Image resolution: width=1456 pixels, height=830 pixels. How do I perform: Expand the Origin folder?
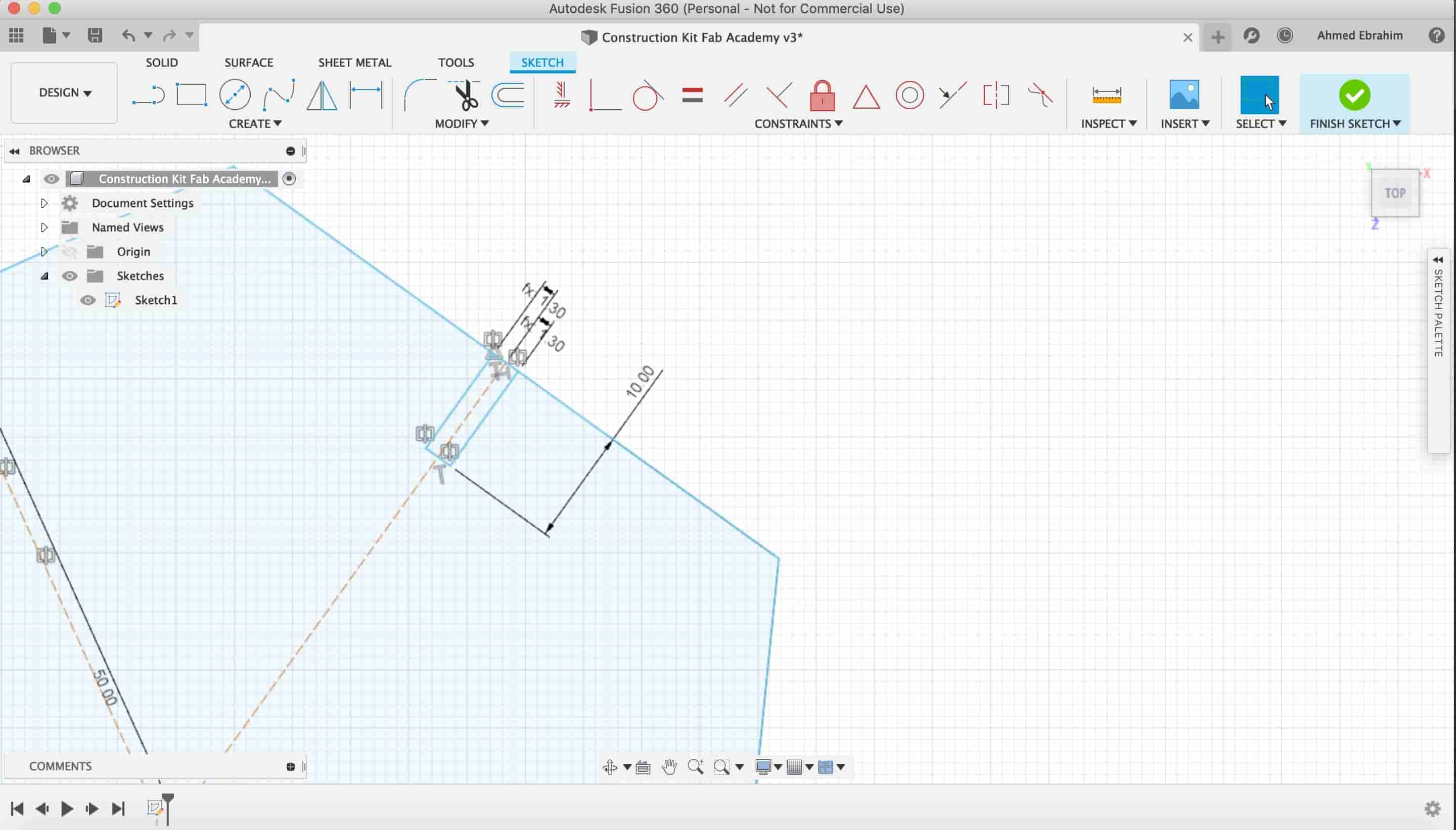(x=44, y=251)
